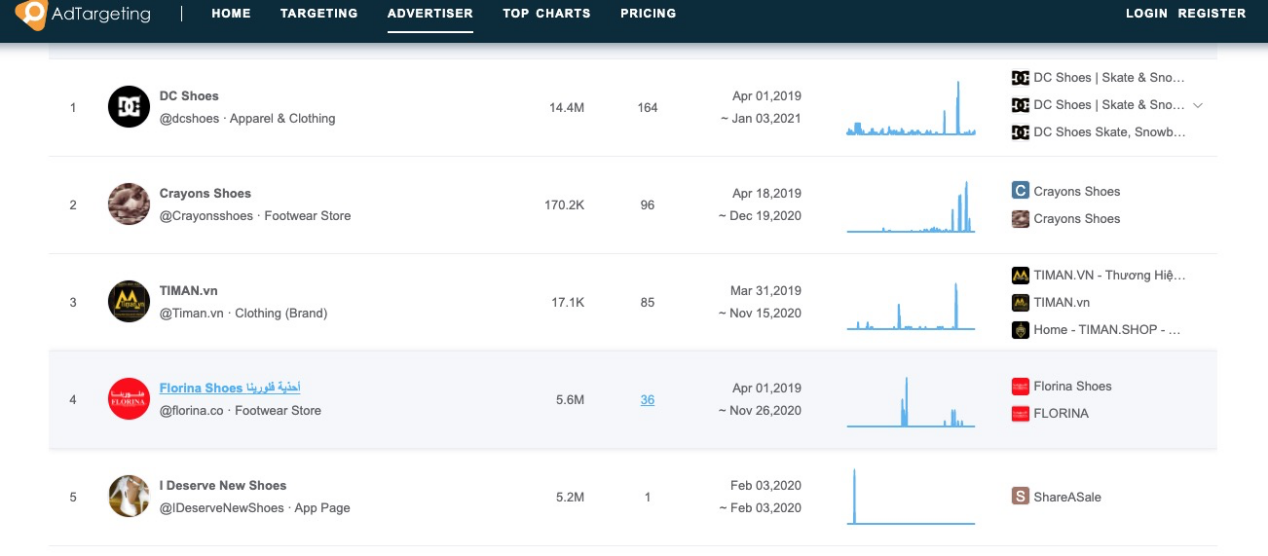Click the I Deserve New Shoes avatar
This screenshot has height=556, width=1268.
click(129, 496)
